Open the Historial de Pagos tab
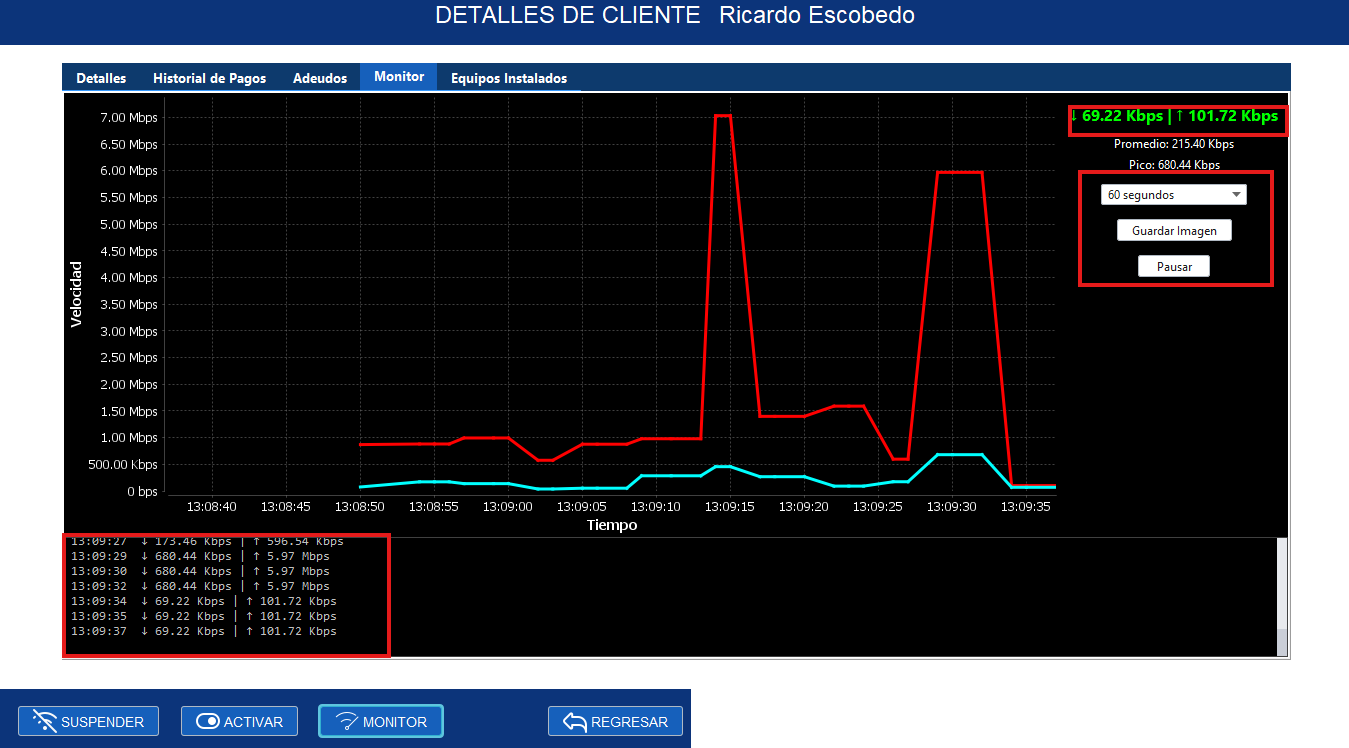 [x=208, y=77]
